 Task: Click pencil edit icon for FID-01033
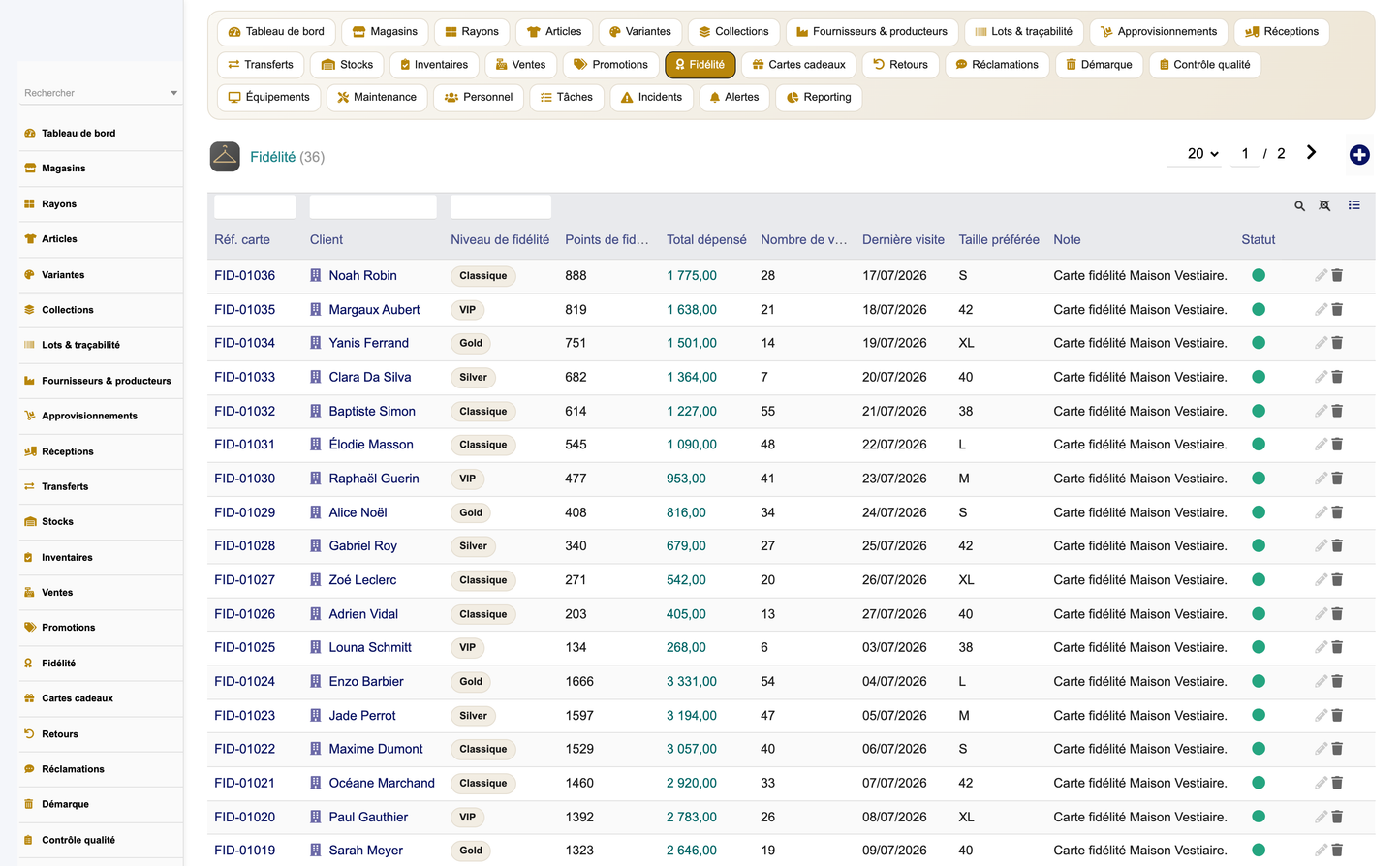click(1321, 377)
